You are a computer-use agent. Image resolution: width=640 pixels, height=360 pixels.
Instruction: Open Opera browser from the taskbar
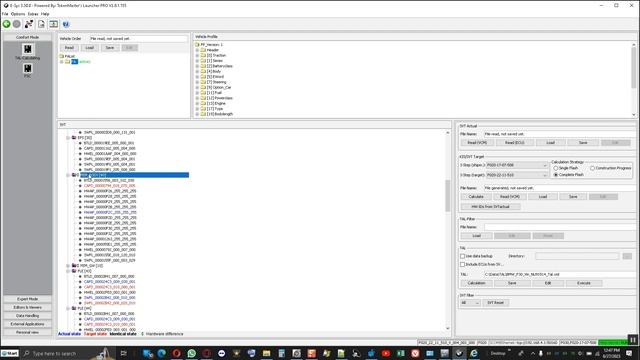176,353
